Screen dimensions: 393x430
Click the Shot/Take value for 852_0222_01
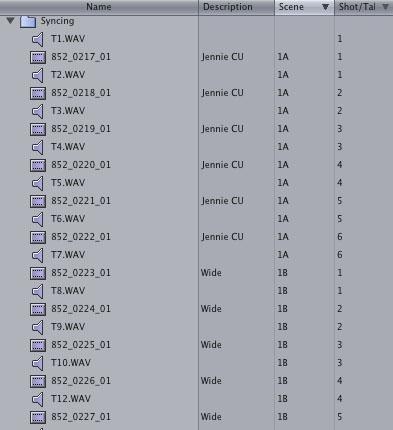pyautogui.click(x=340, y=237)
